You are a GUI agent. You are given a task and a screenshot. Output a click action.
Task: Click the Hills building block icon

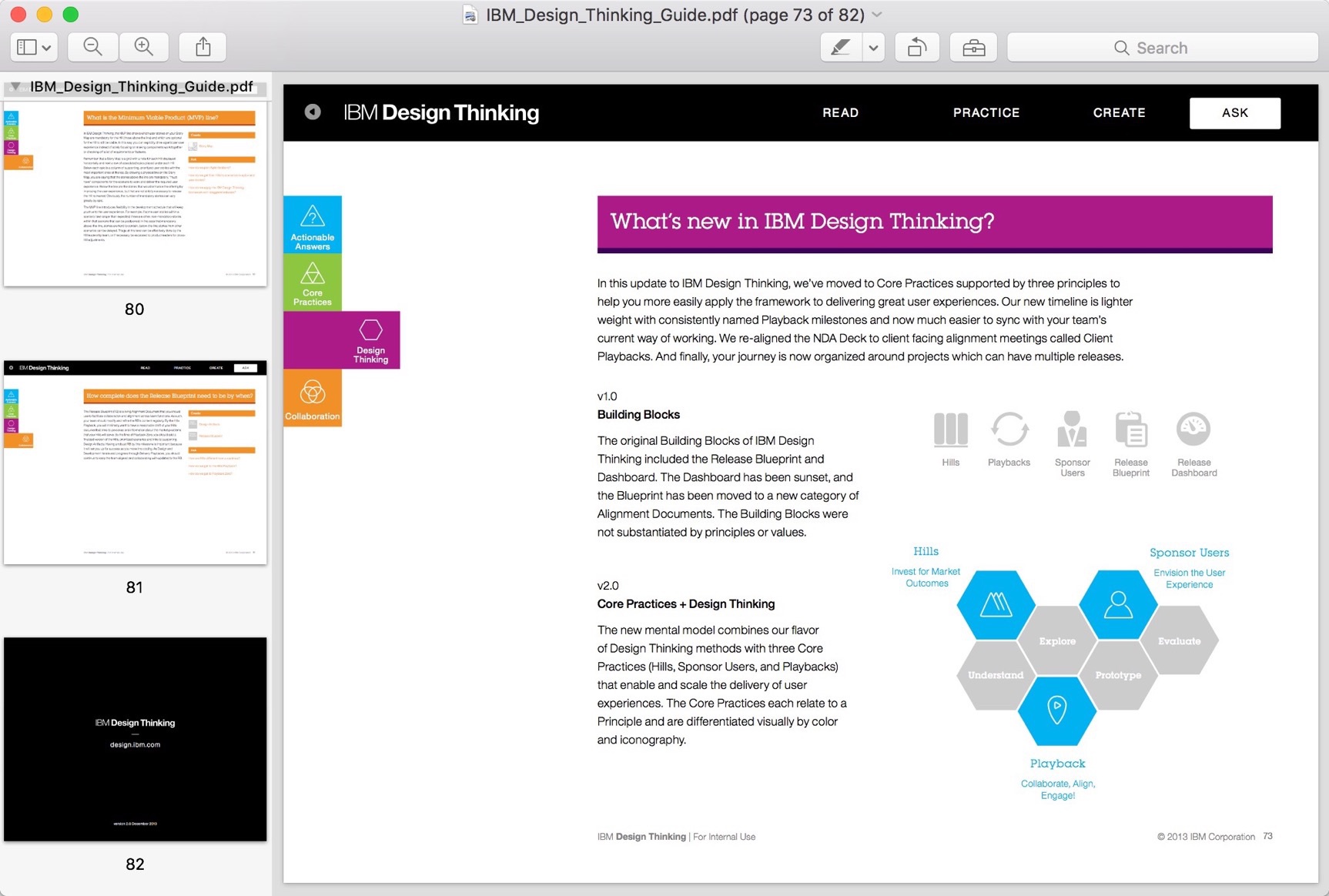[951, 430]
